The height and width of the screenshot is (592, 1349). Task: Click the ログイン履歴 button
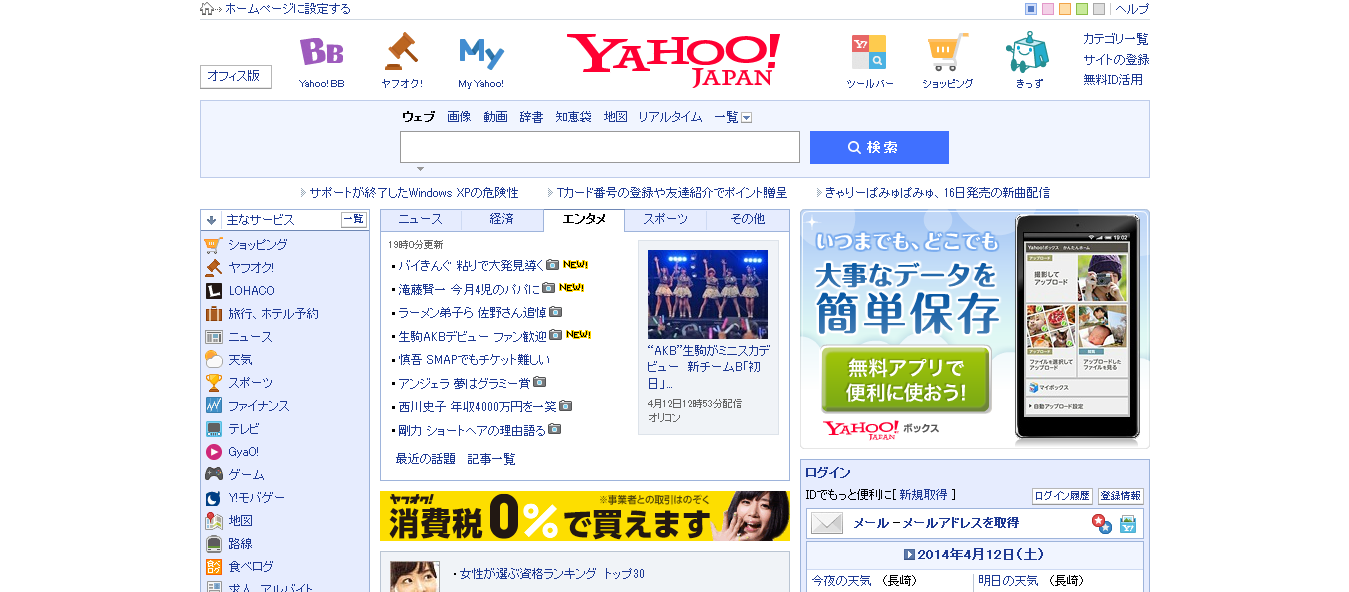[1062, 496]
